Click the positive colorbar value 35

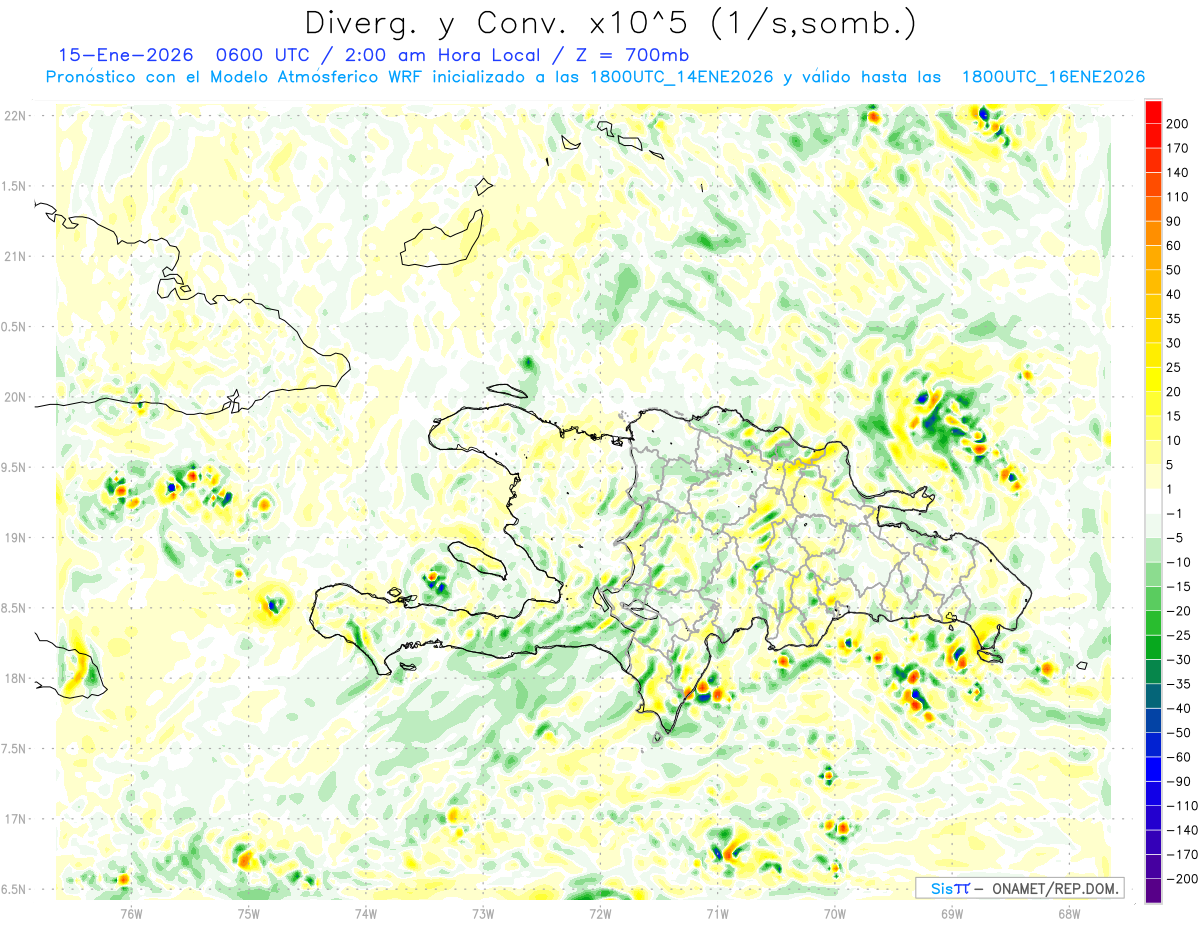[1174, 319]
